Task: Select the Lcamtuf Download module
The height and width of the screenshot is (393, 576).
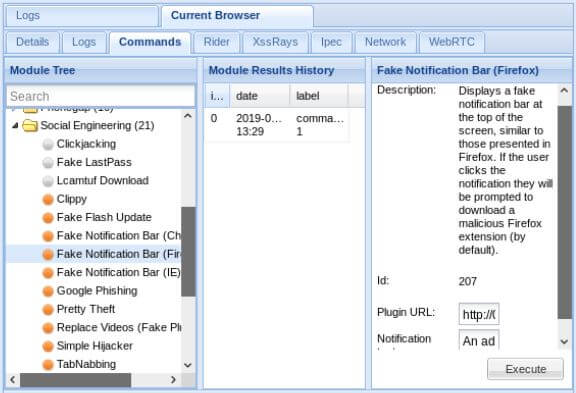Action: 102,181
